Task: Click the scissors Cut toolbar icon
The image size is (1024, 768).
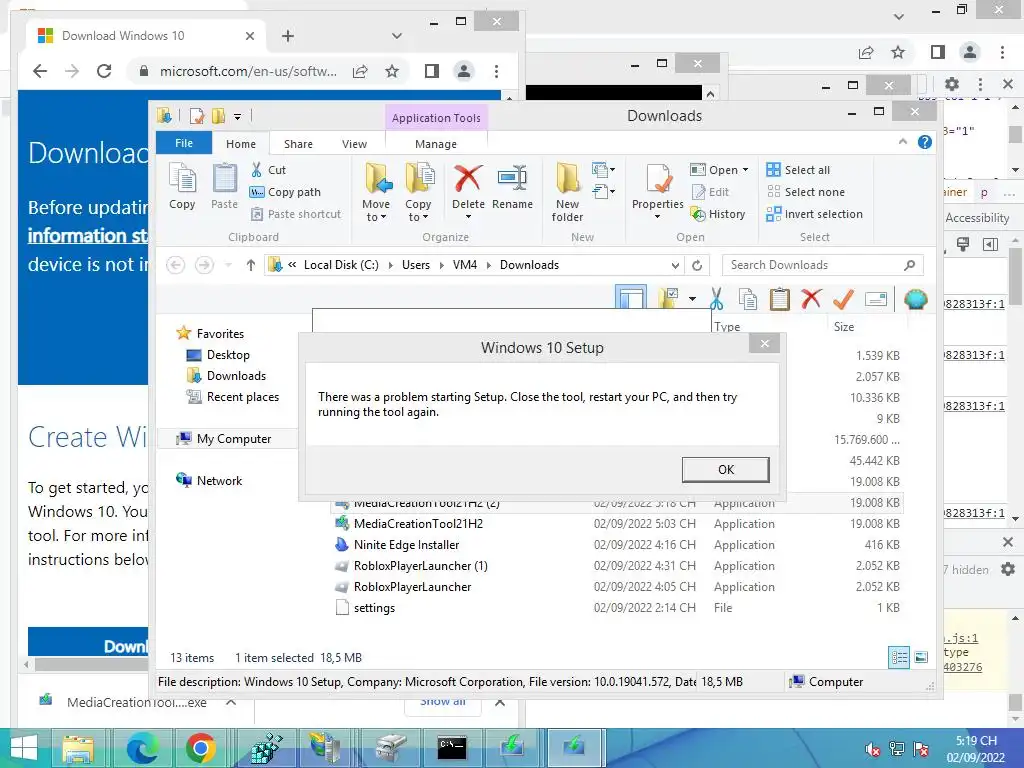Action: [716, 299]
